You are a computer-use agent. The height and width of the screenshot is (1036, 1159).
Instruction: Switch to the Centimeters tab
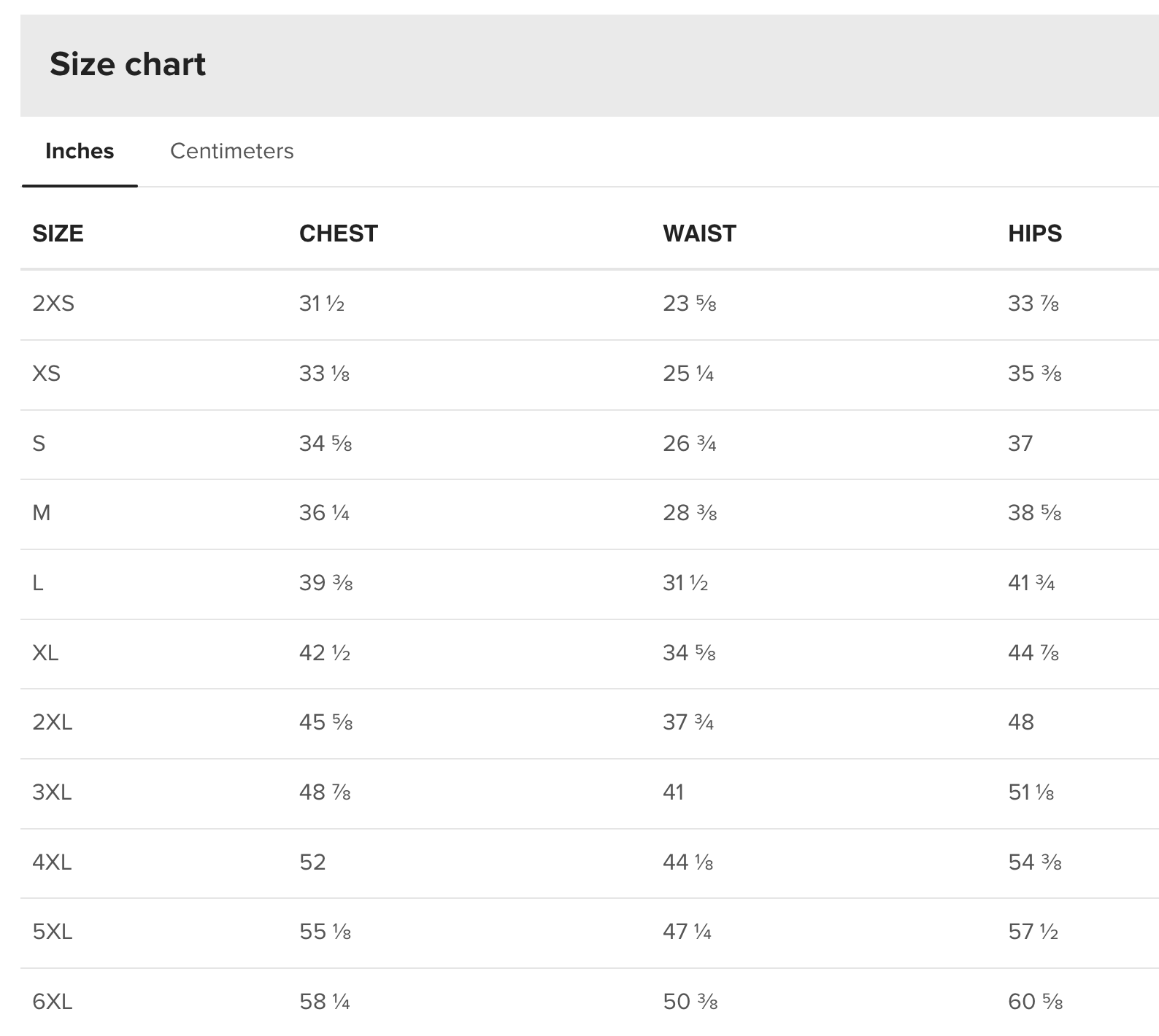pos(231,151)
